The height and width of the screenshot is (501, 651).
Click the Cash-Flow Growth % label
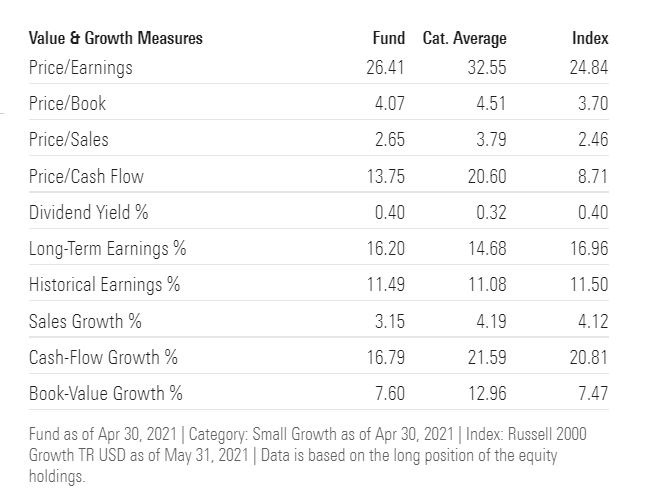(105, 356)
